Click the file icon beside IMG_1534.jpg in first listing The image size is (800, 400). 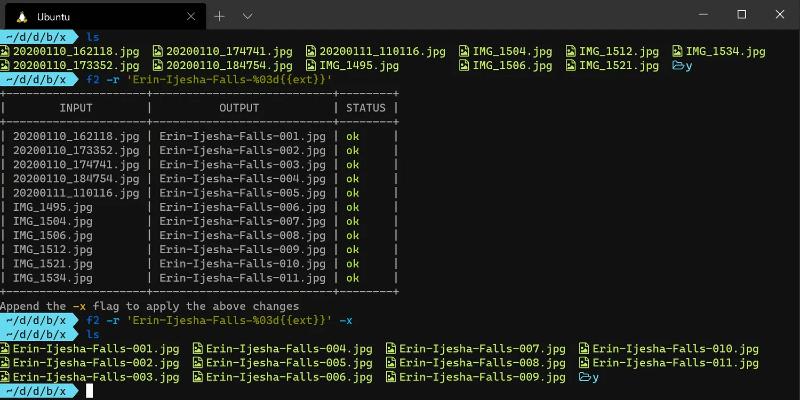tap(678, 51)
